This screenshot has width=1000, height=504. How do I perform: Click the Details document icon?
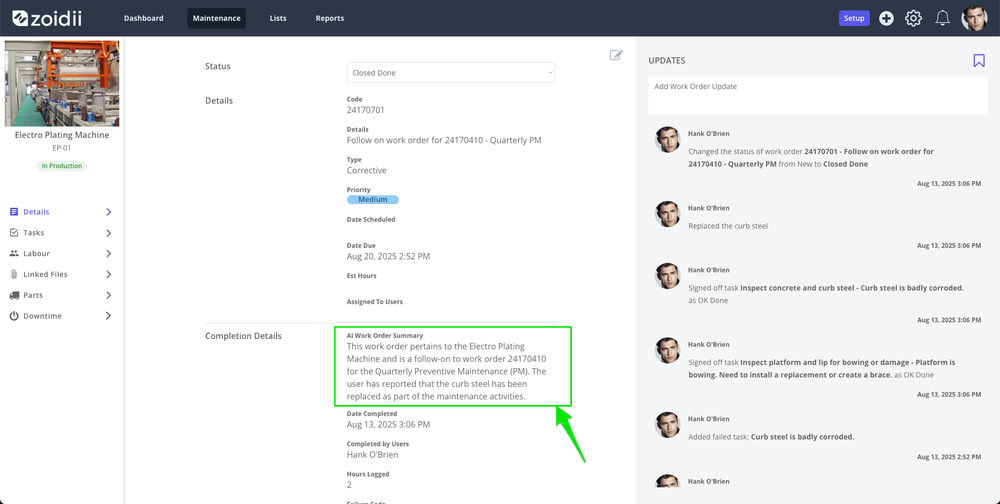point(14,212)
